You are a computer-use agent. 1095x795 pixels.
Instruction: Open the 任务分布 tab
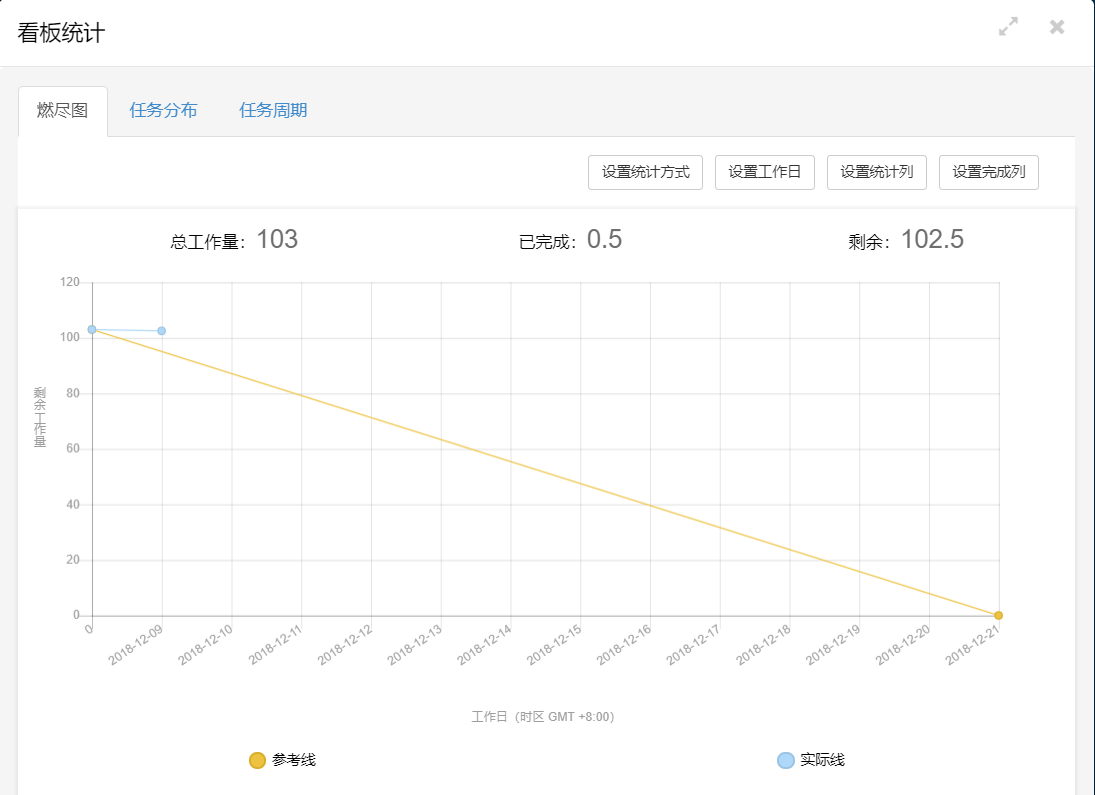click(163, 110)
